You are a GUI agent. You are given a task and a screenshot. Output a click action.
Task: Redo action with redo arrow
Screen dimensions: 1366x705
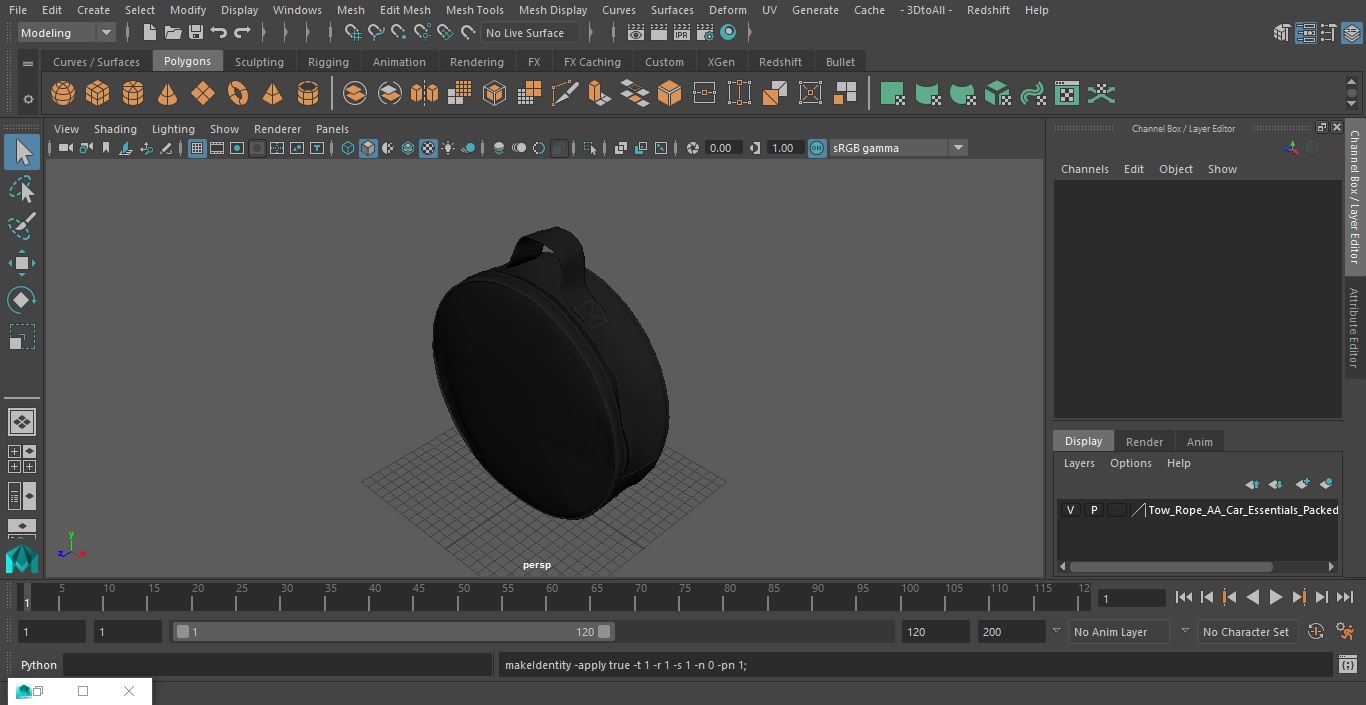click(242, 33)
